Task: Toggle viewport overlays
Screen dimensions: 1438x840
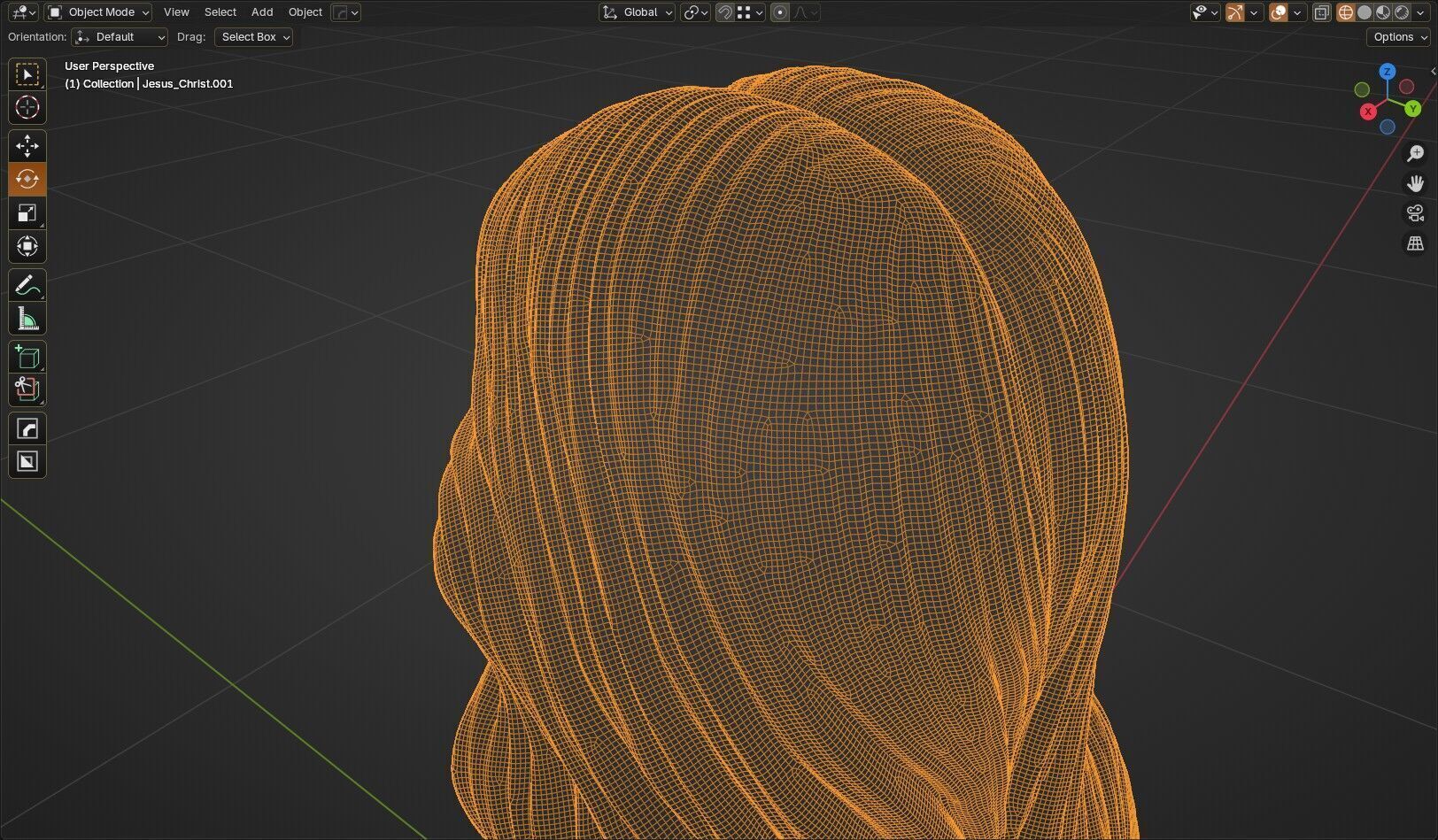Action: pyautogui.click(x=1279, y=12)
